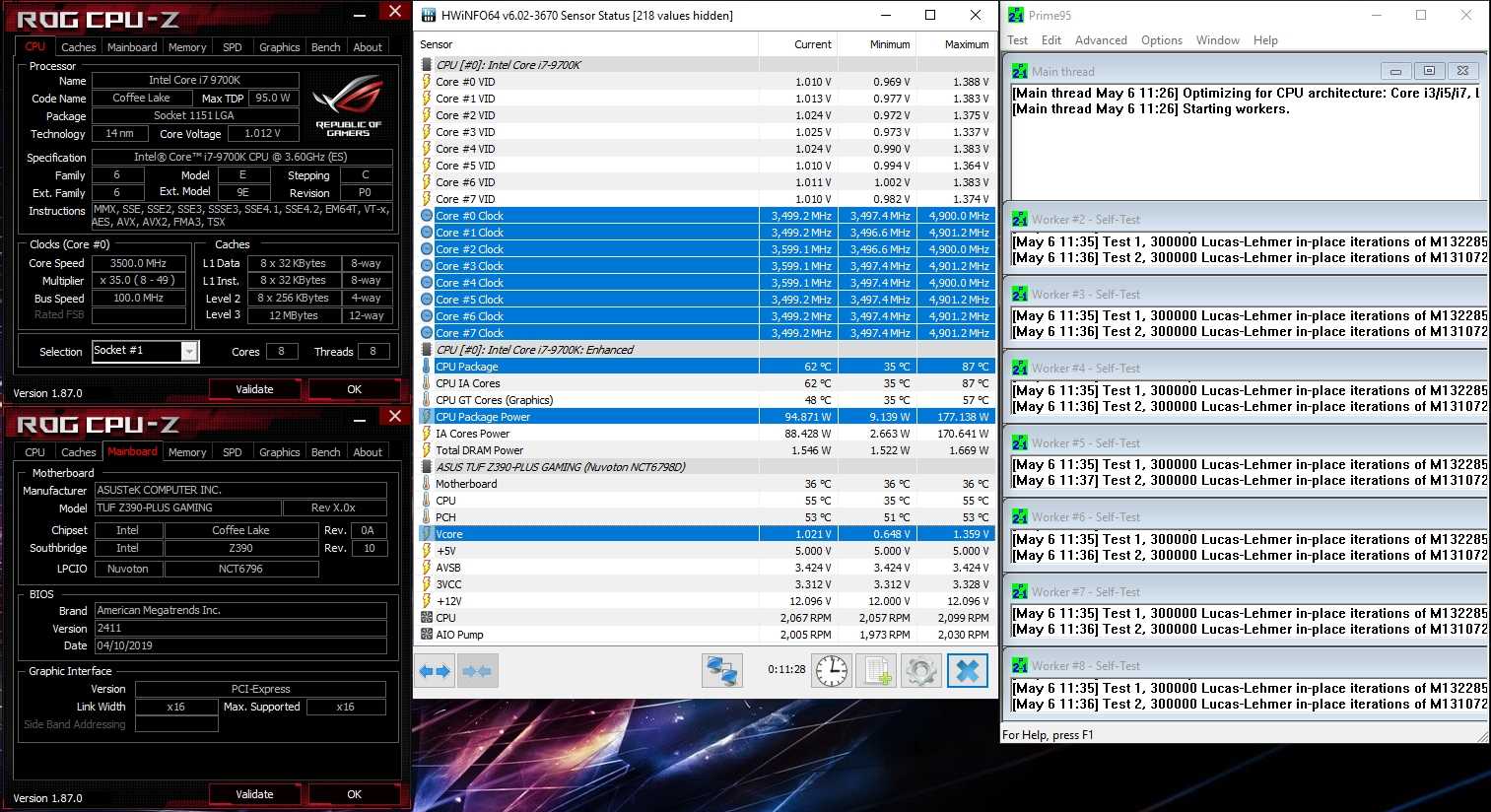Viewport: 1491px width, 812px height.
Task: Click OK in the bottom CPU-Z window
Action: click(x=354, y=794)
